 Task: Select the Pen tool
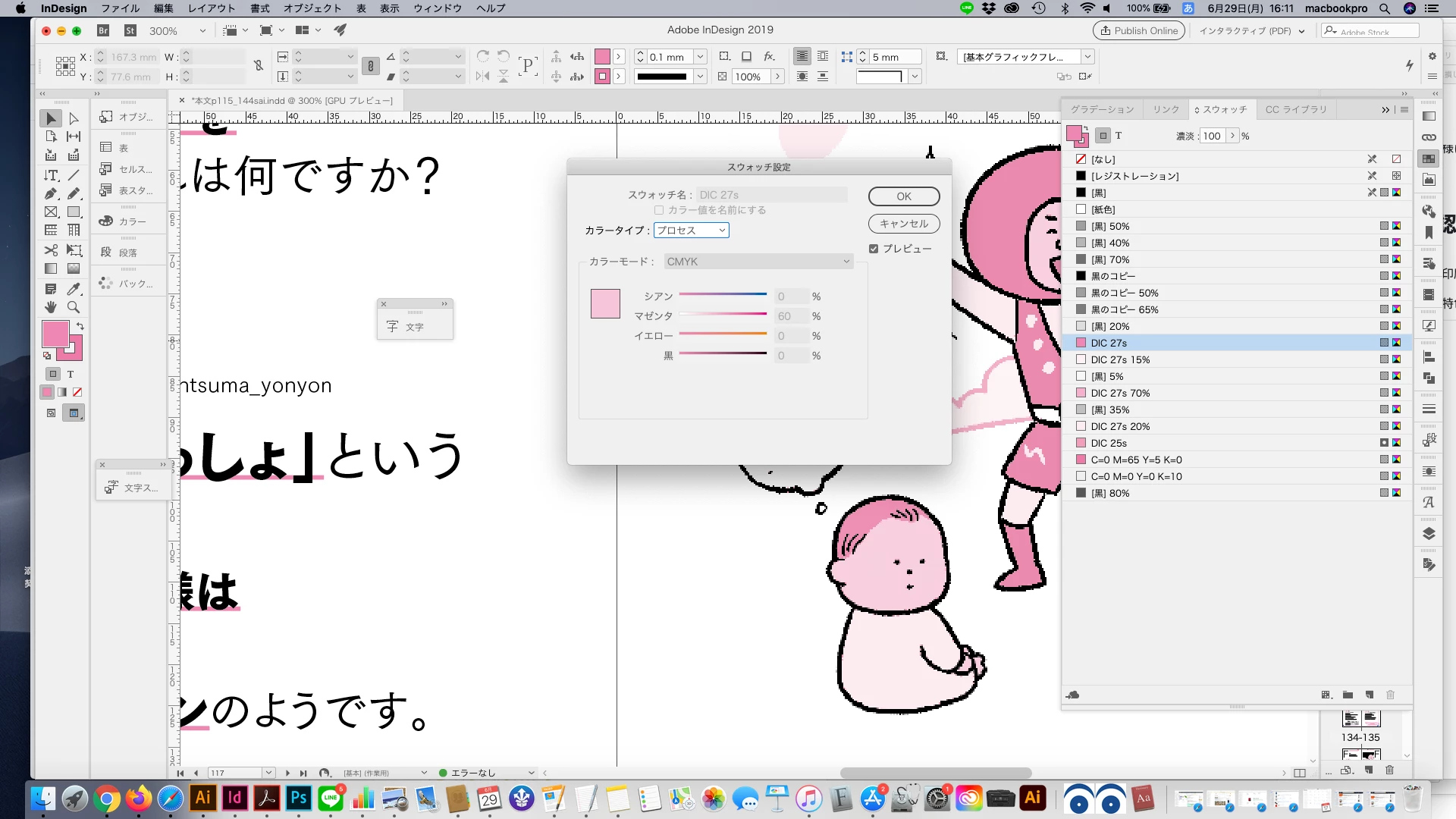click(51, 193)
